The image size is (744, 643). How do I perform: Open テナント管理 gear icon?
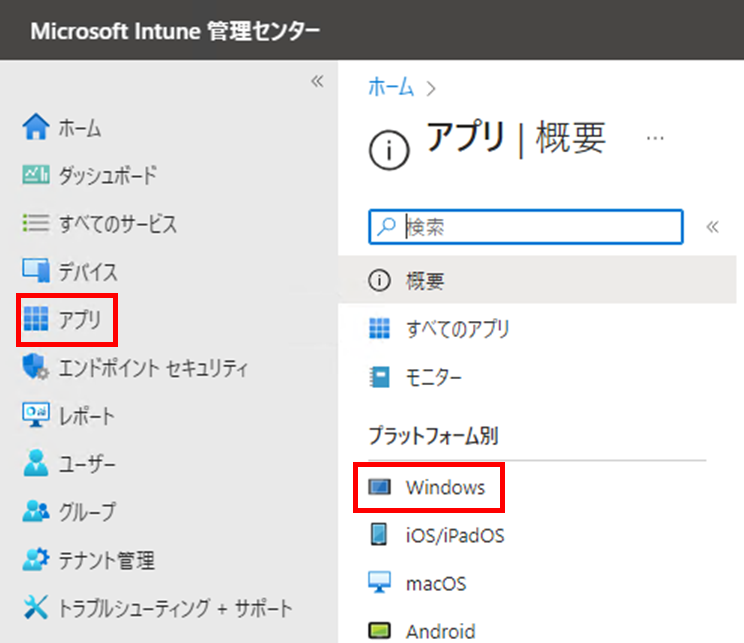pyautogui.click(x=36, y=559)
